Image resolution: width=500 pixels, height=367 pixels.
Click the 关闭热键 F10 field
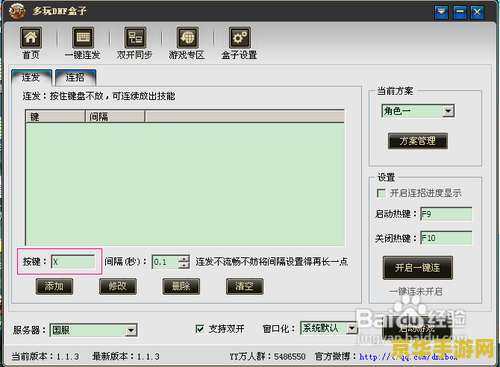click(x=446, y=238)
